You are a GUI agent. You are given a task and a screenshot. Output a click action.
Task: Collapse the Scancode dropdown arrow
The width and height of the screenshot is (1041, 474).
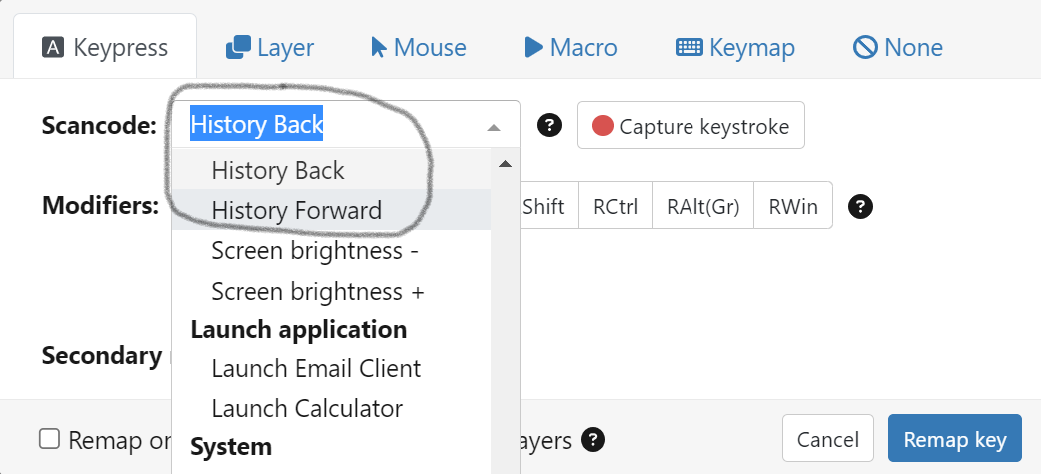493,127
